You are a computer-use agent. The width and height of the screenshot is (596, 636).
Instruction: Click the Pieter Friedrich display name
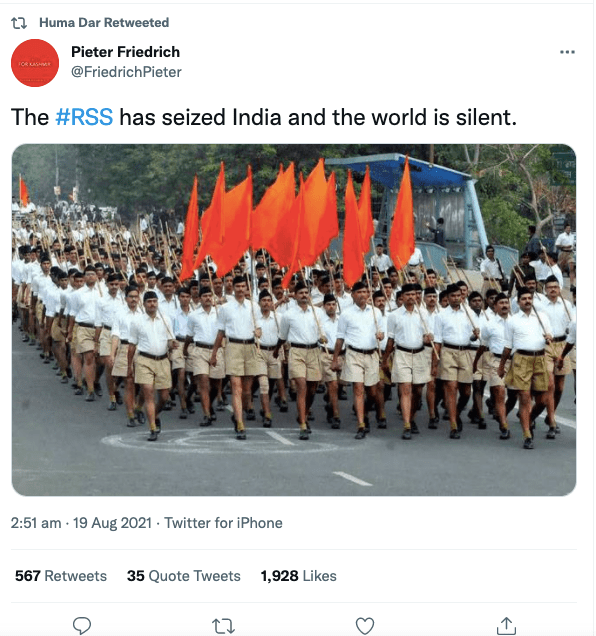click(125, 52)
